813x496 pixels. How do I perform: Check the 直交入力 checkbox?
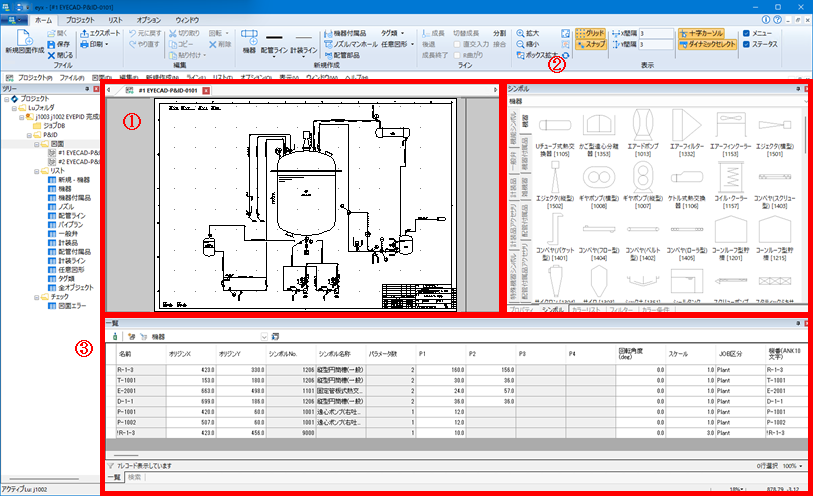pyautogui.click(x=456, y=45)
